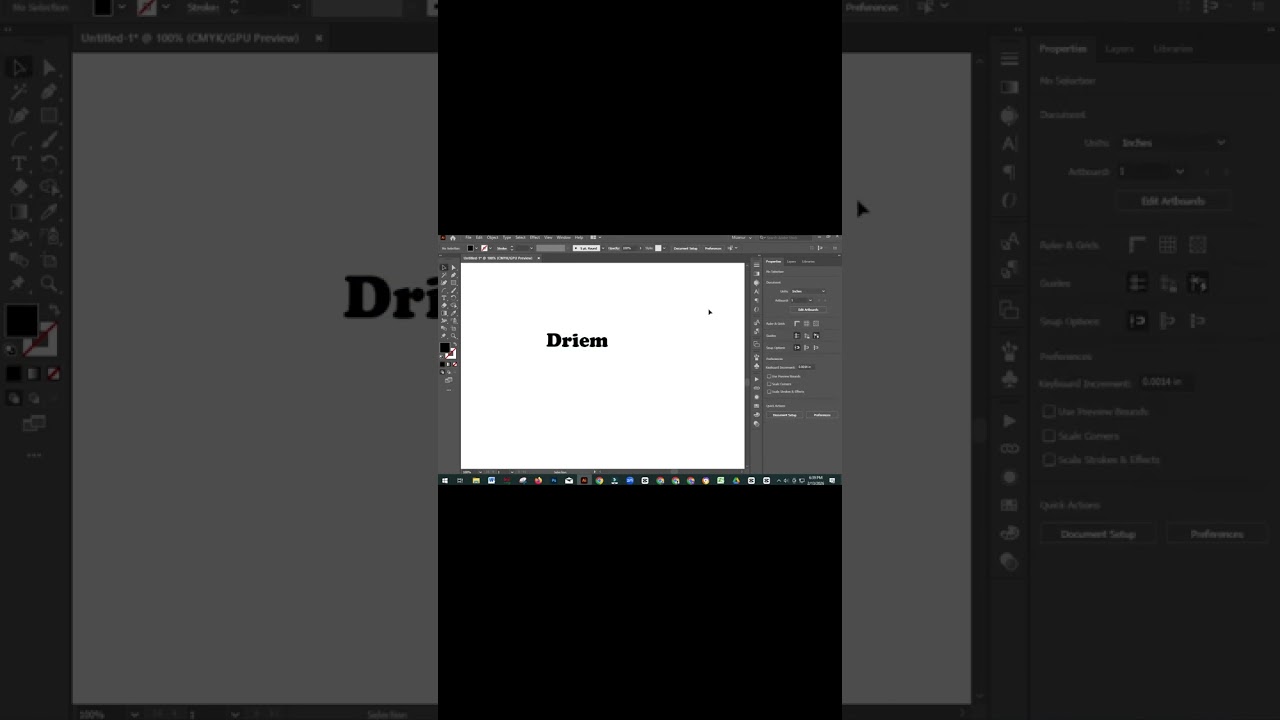This screenshot has width=1280, height=720.
Task: Open the Window menu
Action: [x=564, y=237]
